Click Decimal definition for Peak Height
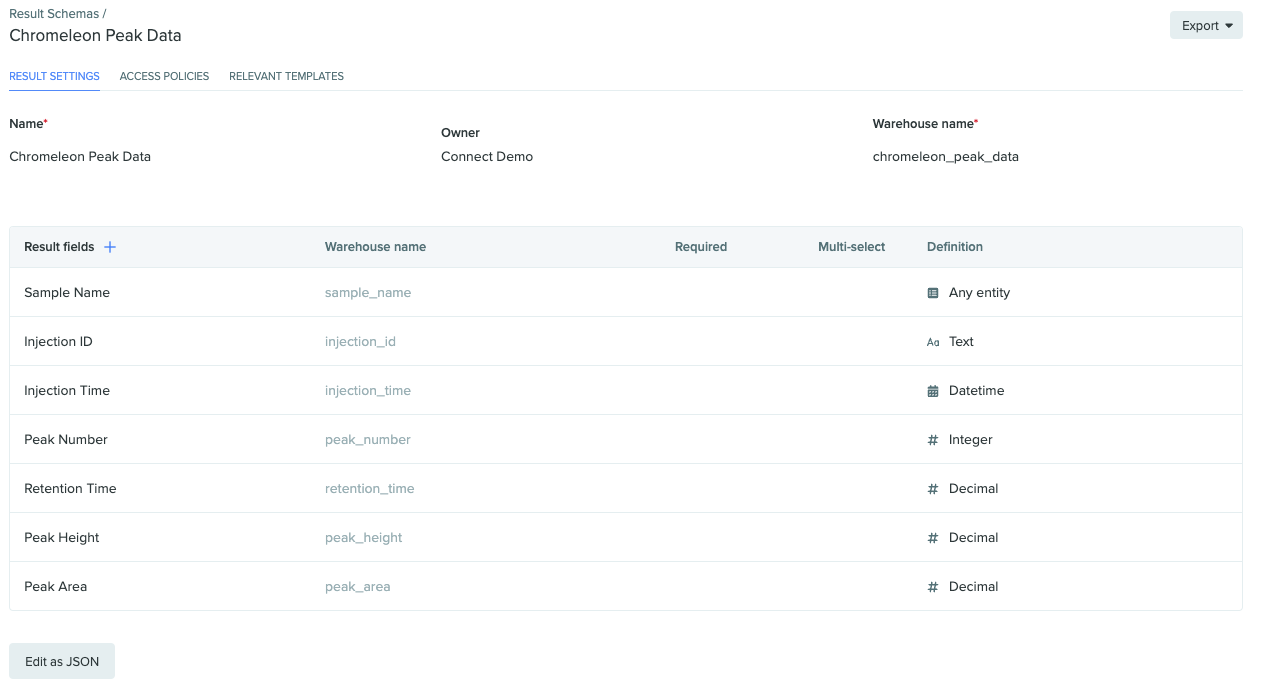The height and width of the screenshot is (696, 1276). 974,538
